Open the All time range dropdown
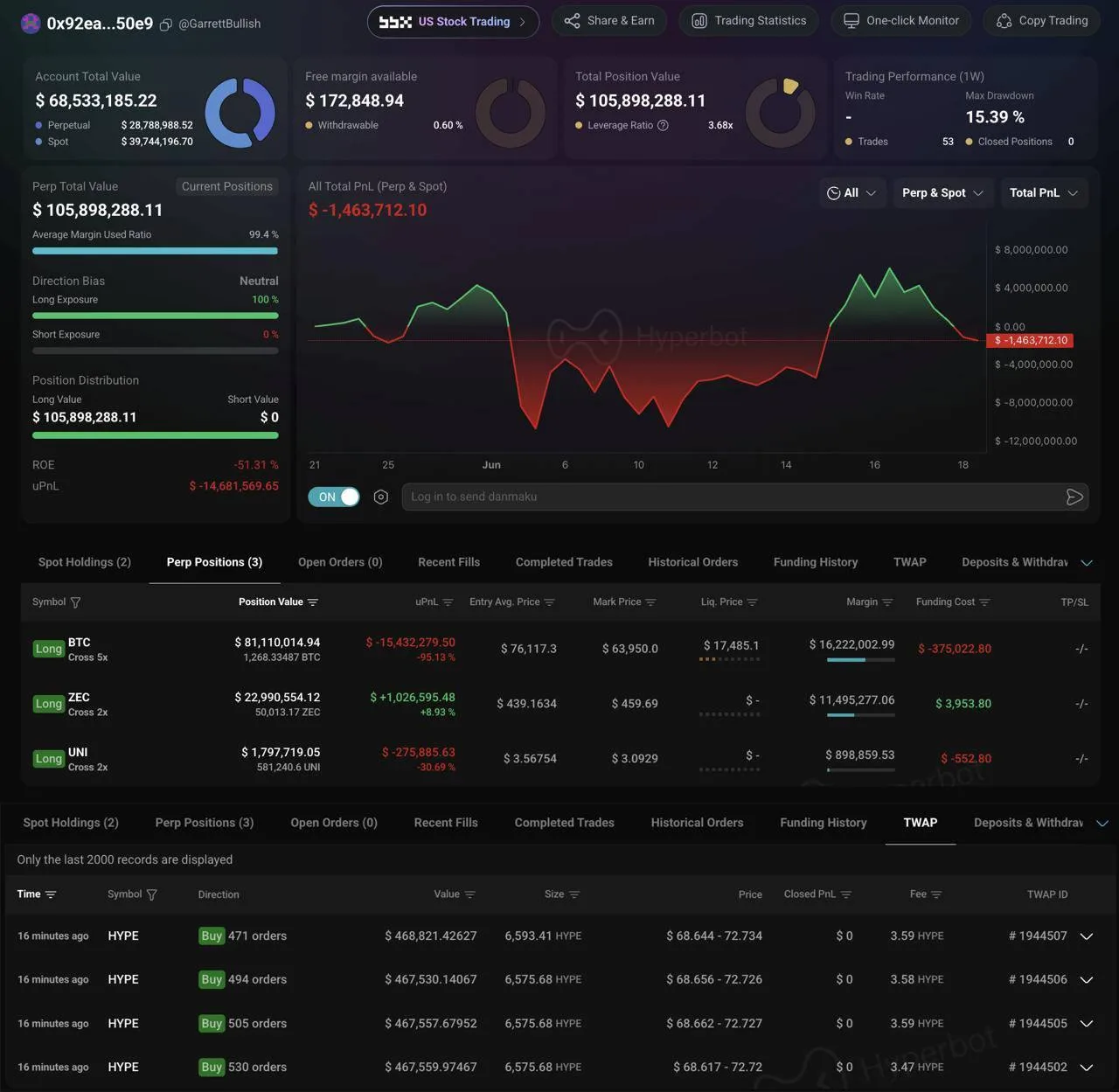This screenshot has height=1092, width=1119. [851, 192]
